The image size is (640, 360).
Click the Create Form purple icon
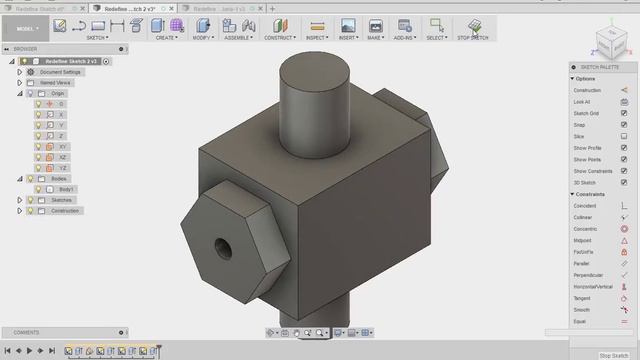[x=177, y=26]
